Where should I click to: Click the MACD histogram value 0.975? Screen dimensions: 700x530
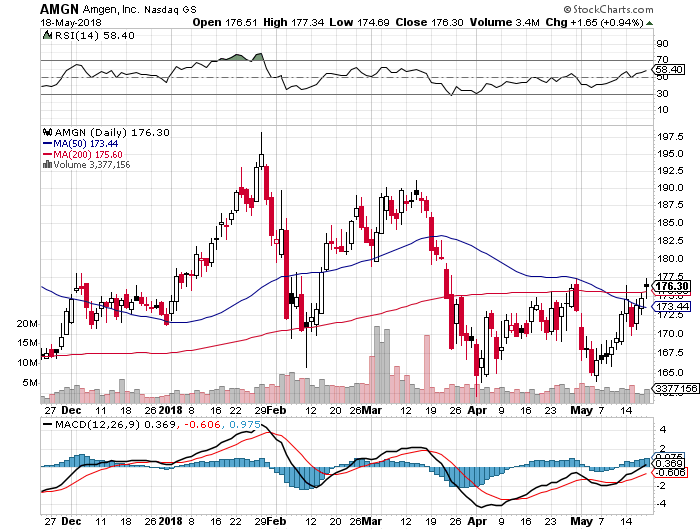point(245,424)
